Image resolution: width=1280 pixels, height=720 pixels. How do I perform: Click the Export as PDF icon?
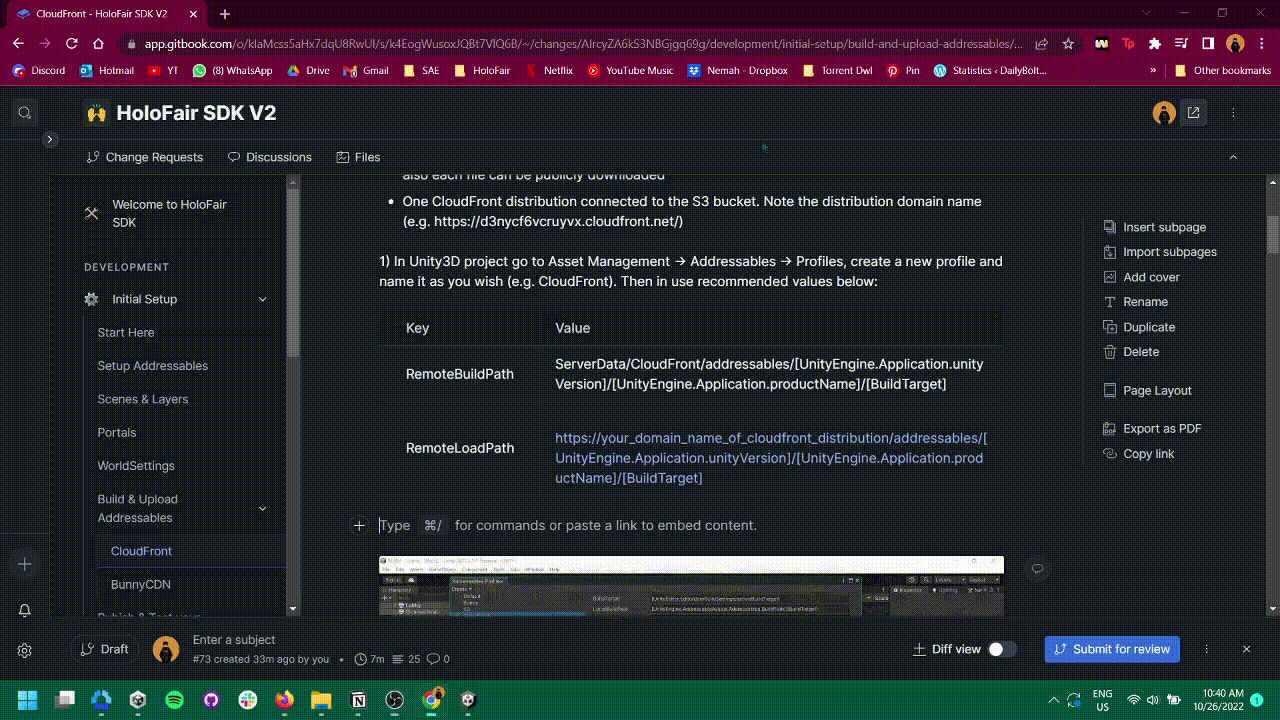pos(1109,429)
